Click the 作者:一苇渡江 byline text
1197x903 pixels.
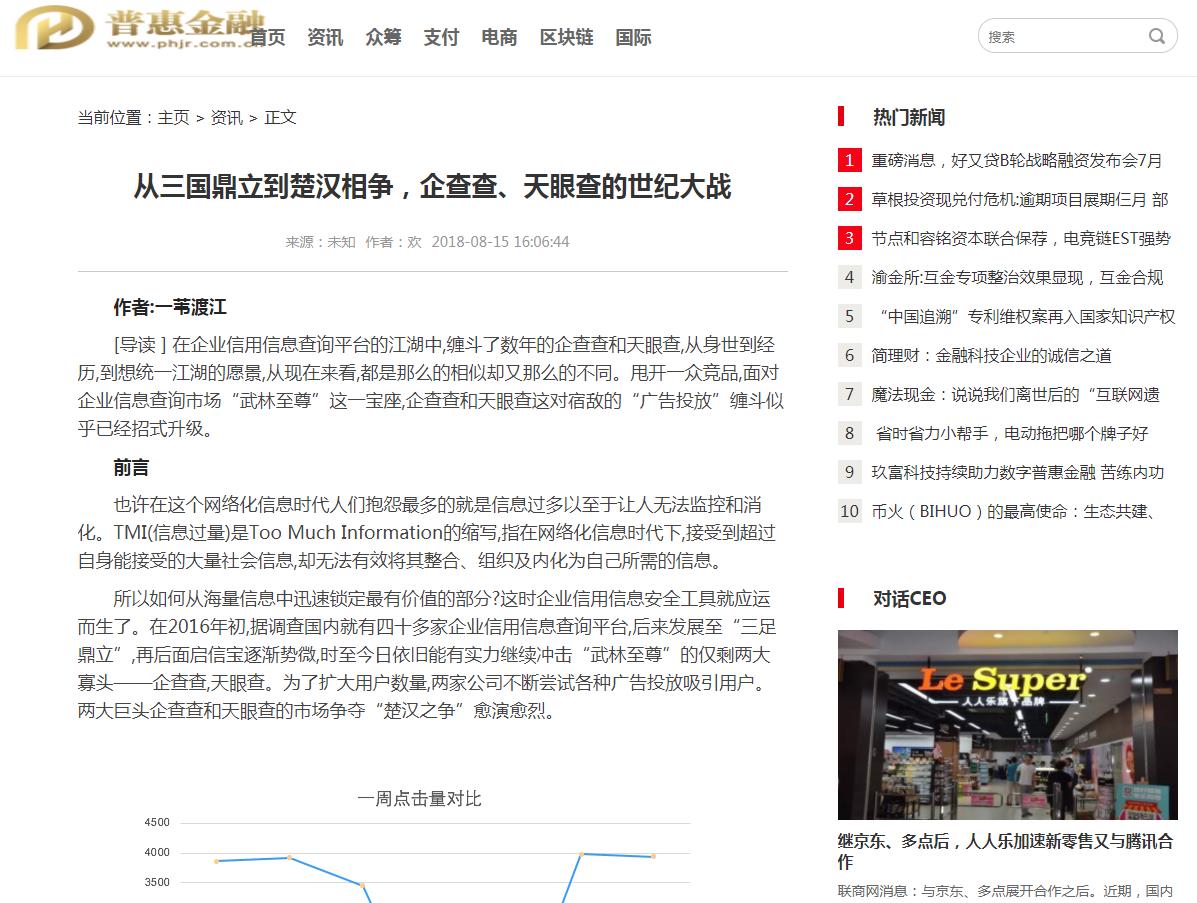tap(169, 307)
